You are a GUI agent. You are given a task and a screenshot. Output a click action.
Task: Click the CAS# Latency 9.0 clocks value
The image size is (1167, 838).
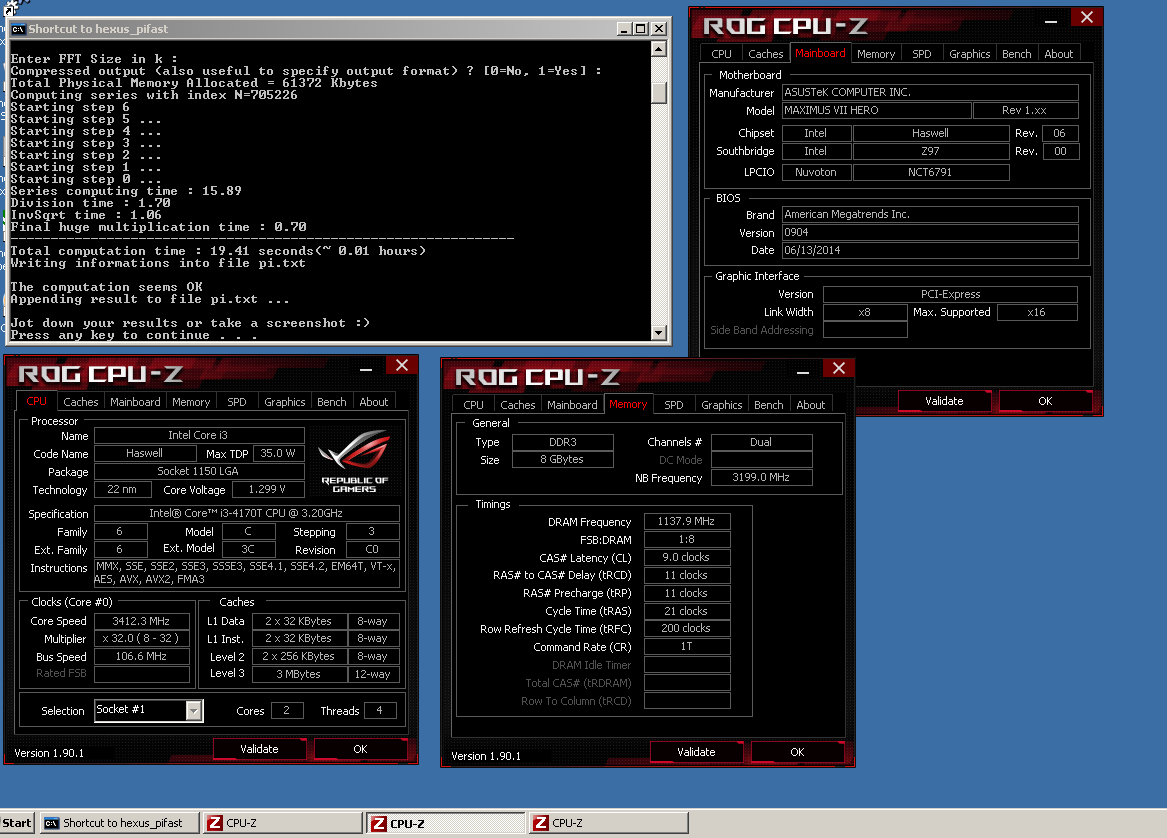(x=686, y=557)
